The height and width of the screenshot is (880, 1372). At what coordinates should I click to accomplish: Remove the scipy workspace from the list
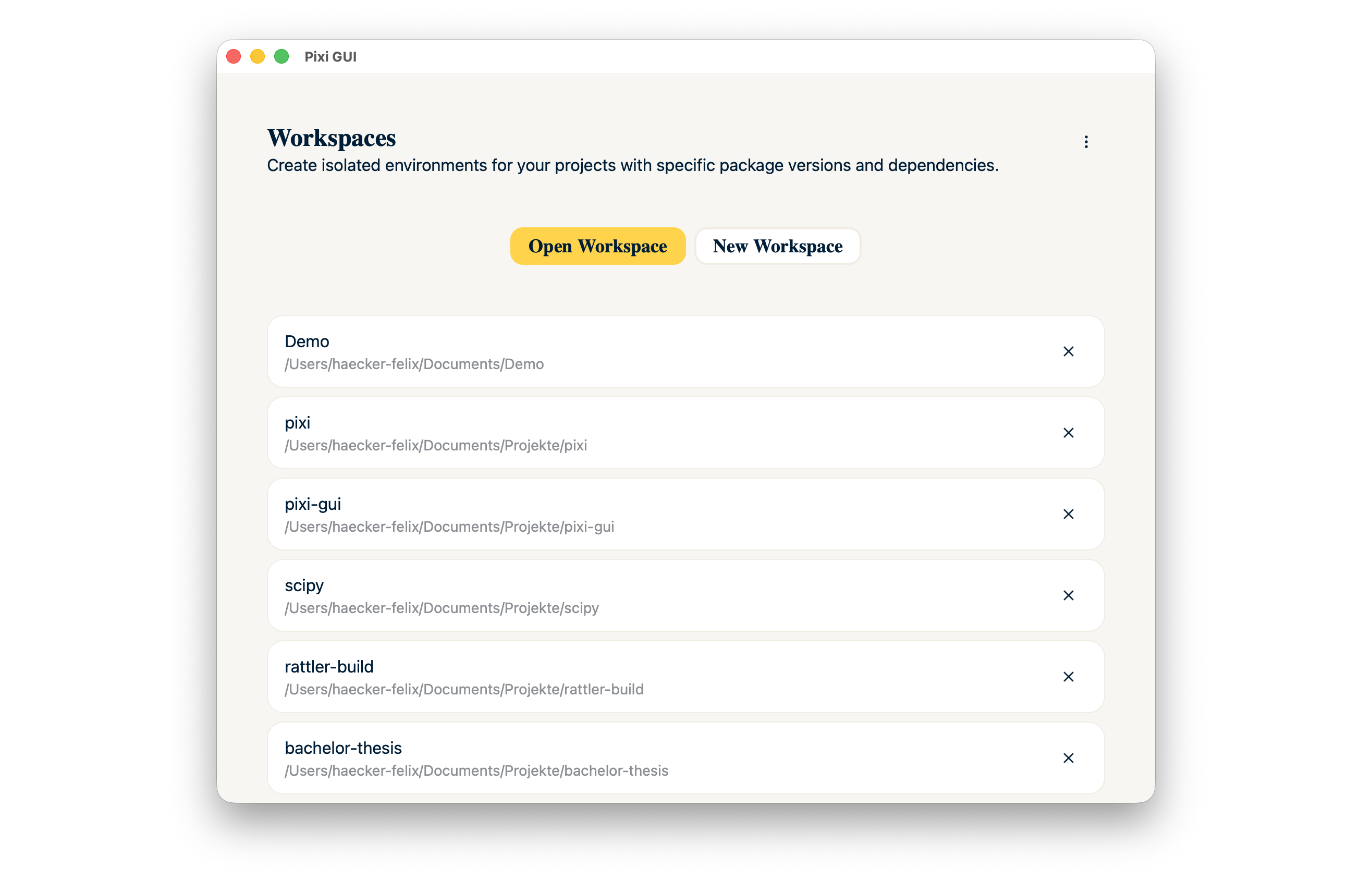[1068, 595]
